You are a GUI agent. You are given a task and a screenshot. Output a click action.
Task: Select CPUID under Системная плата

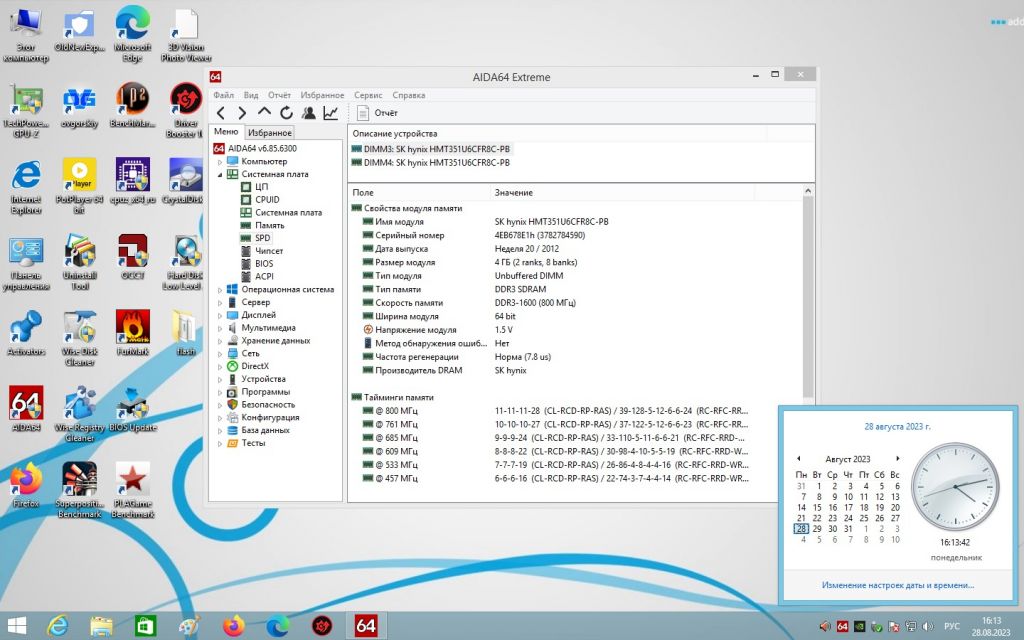[x=267, y=200]
